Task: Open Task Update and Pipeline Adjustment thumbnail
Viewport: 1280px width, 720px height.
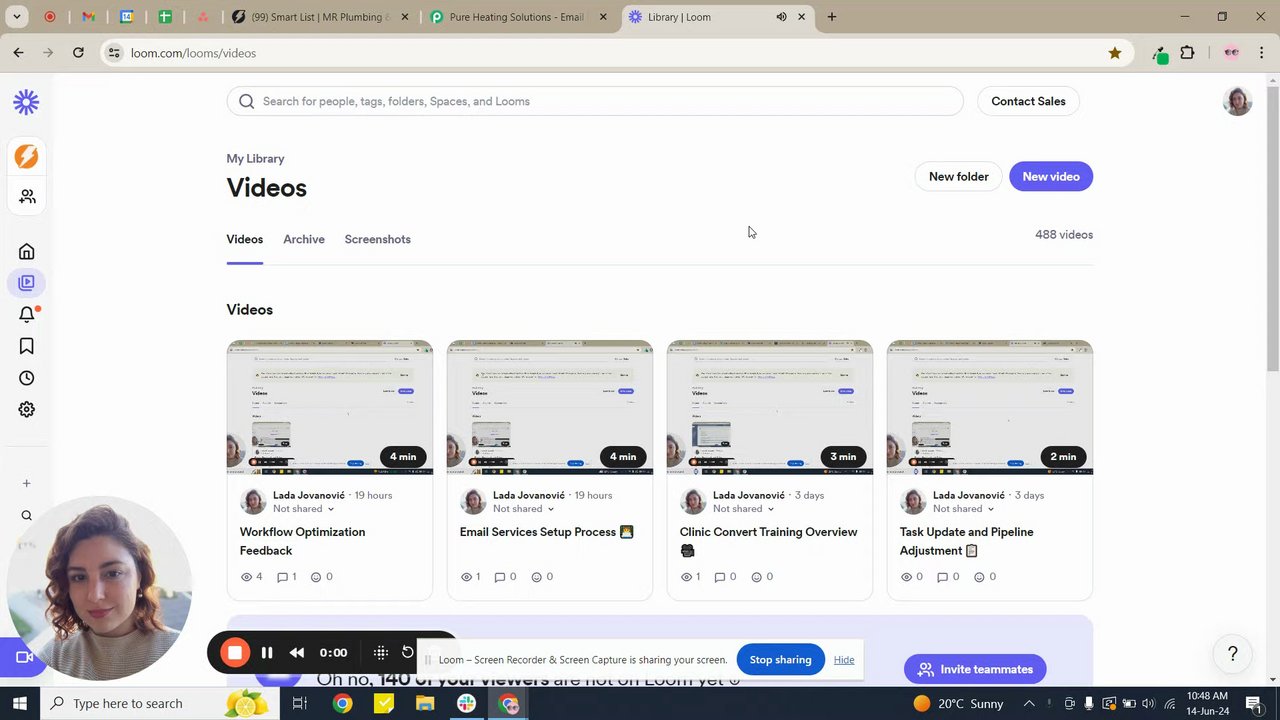Action: (x=990, y=407)
